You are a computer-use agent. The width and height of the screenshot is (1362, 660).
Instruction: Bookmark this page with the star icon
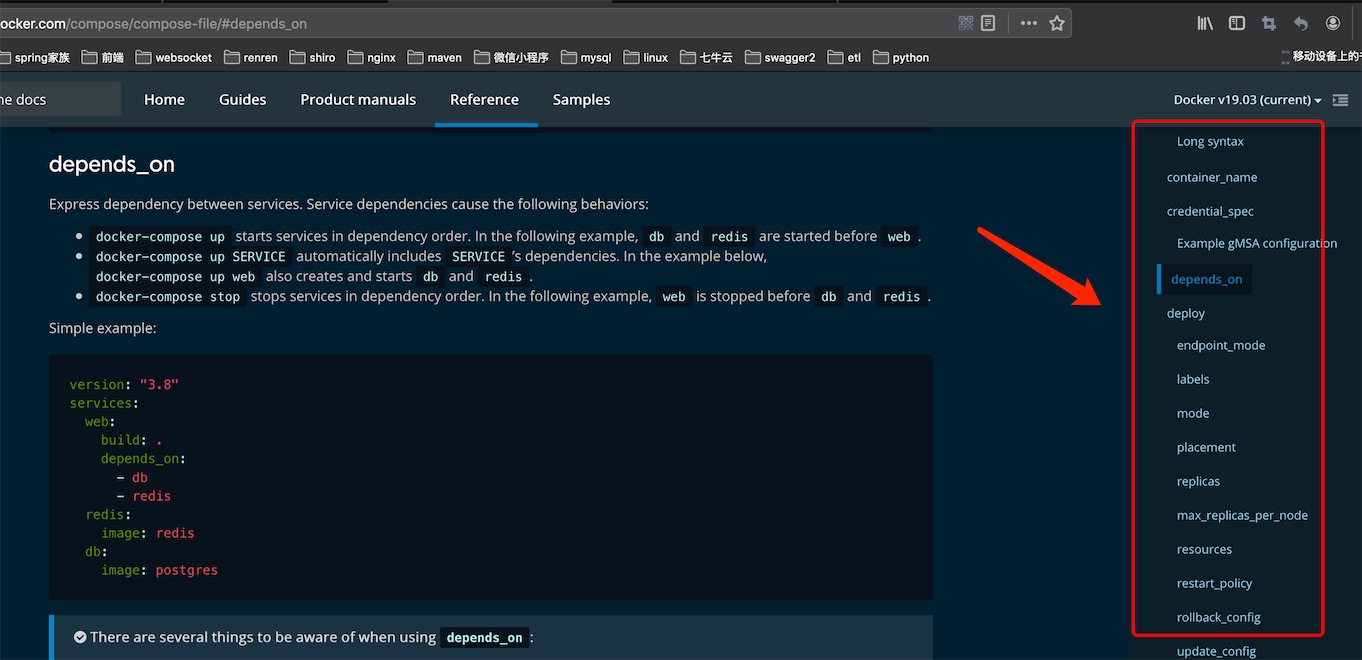coord(1057,23)
